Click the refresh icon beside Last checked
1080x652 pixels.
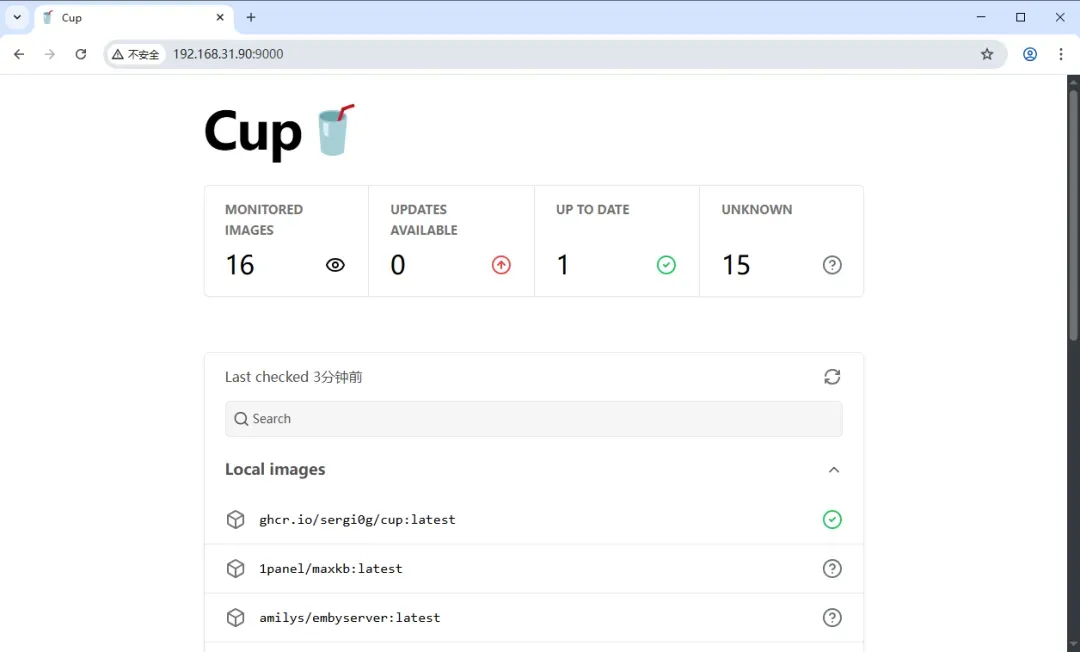coord(832,377)
